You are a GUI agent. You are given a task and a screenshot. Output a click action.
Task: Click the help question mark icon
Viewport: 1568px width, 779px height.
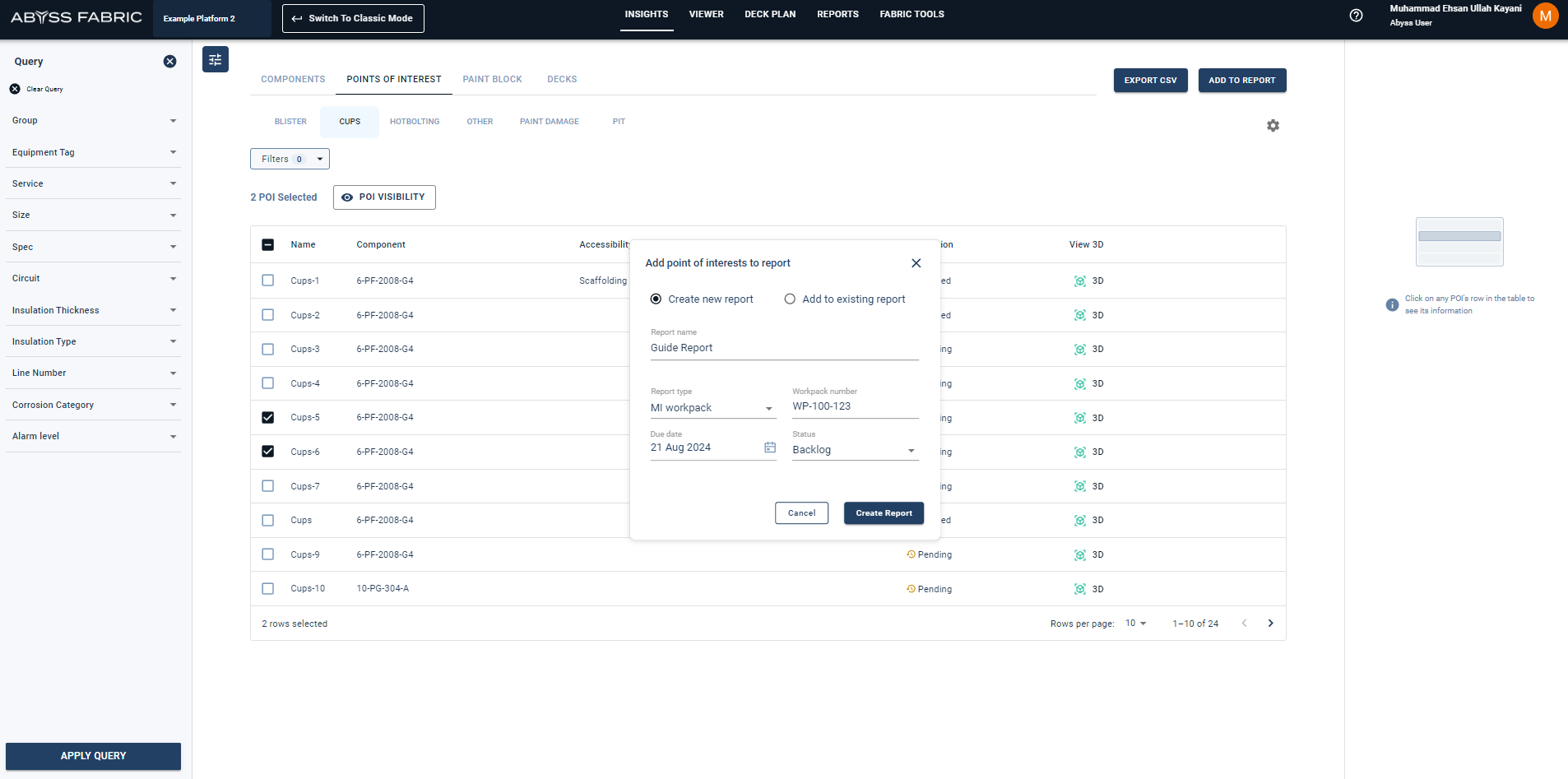click(x=1357, y=16)
